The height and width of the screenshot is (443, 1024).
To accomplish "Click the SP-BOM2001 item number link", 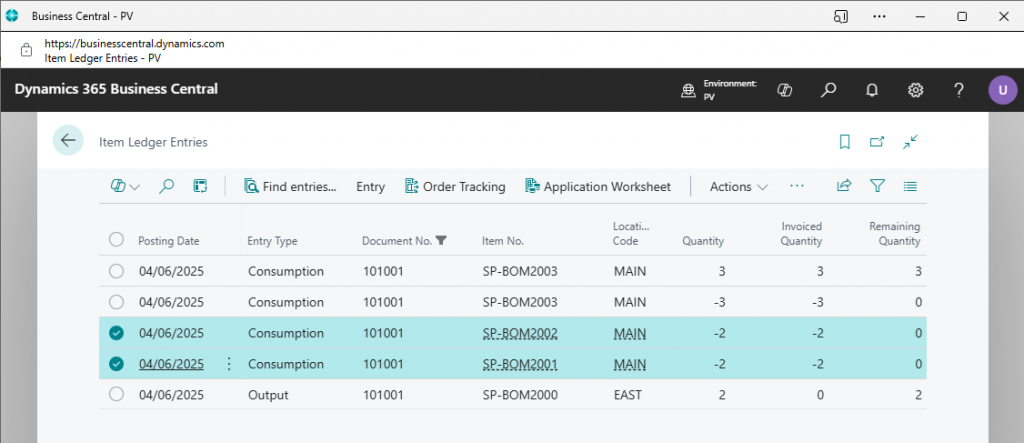I will pyautogui.click(x=519, y=364).
